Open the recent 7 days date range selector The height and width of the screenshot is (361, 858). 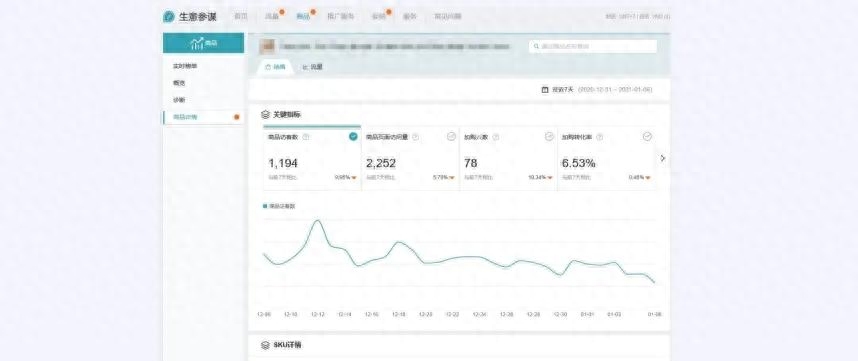tap(597, 89)
